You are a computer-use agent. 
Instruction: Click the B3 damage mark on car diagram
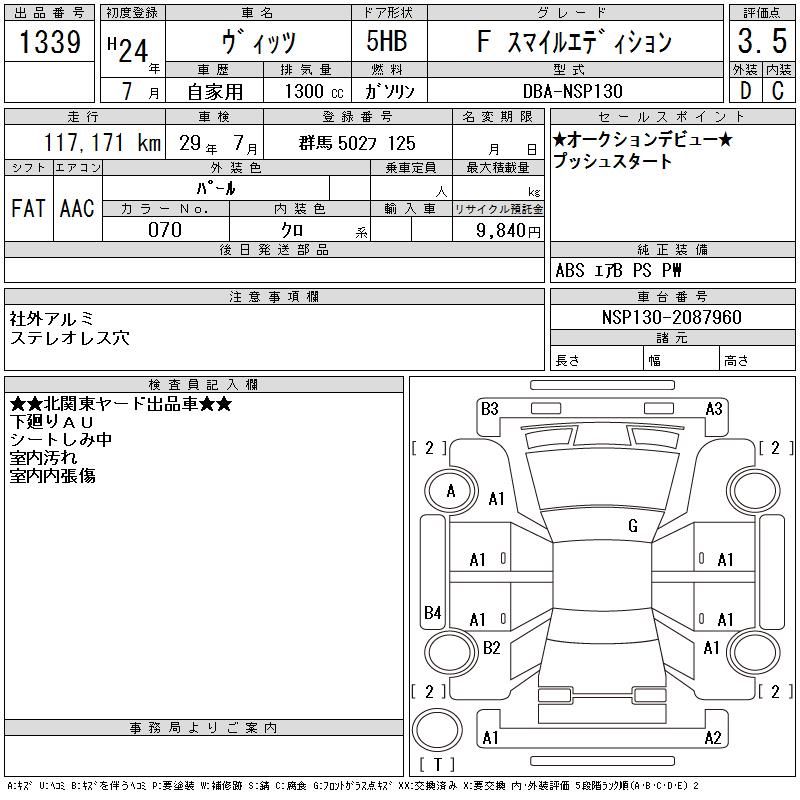click(x=489, y=408)
